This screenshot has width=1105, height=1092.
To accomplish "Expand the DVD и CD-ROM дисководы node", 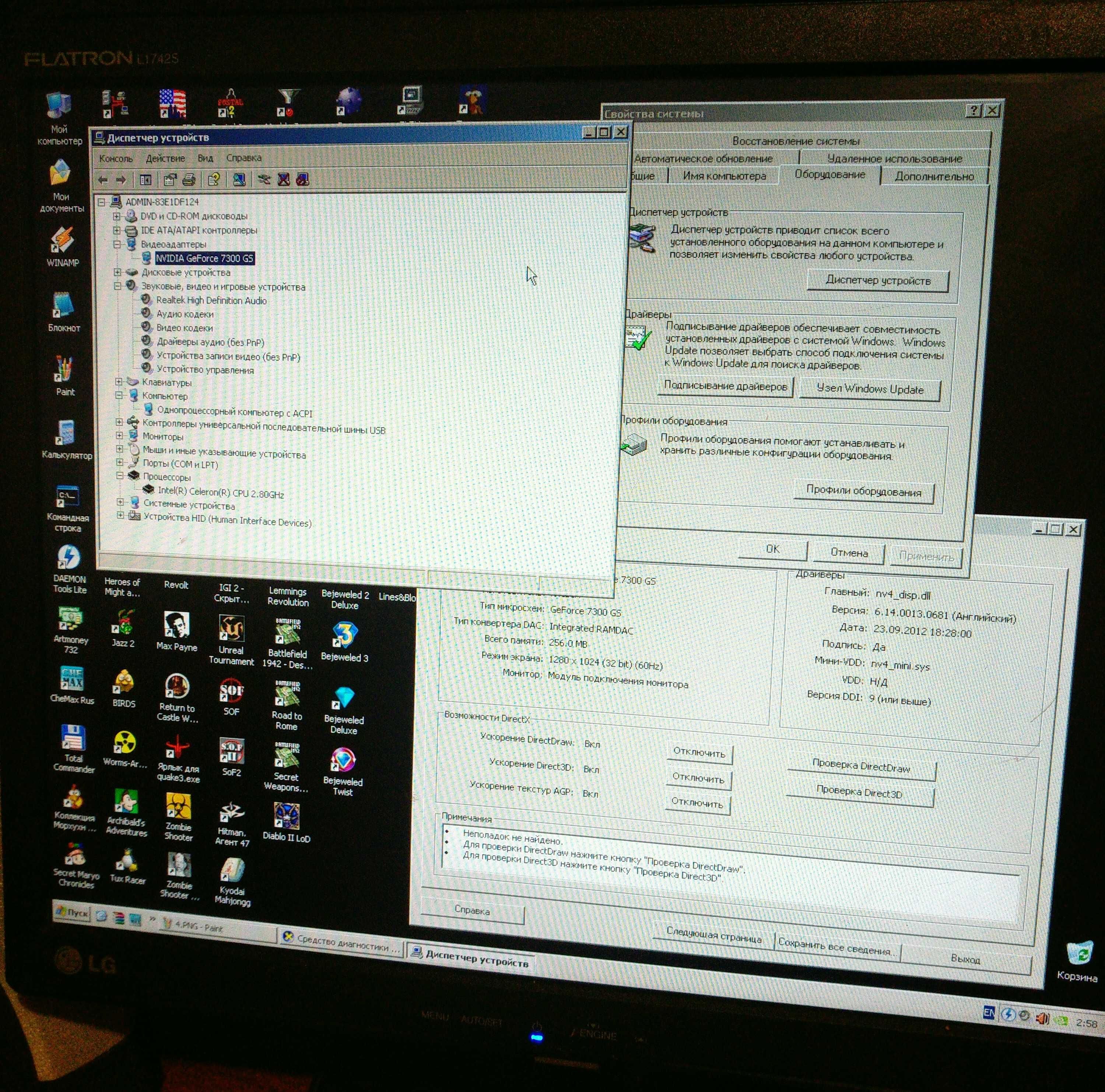I will pos(117,216).
